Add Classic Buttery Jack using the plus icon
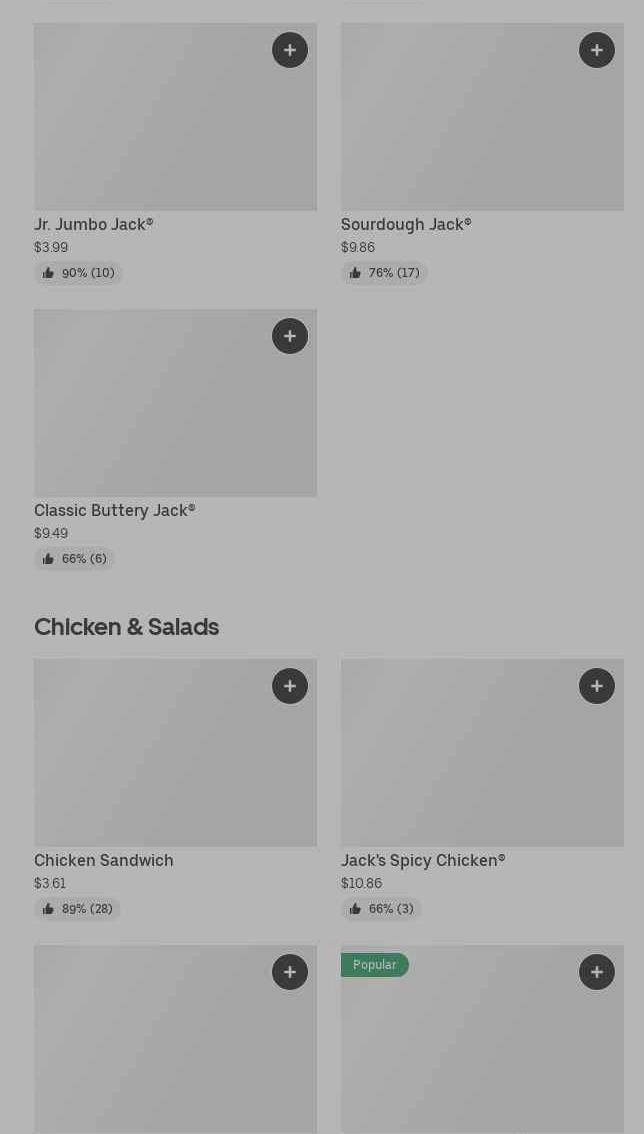Viewport: 644px width, 1134px height. coord(290,336)
